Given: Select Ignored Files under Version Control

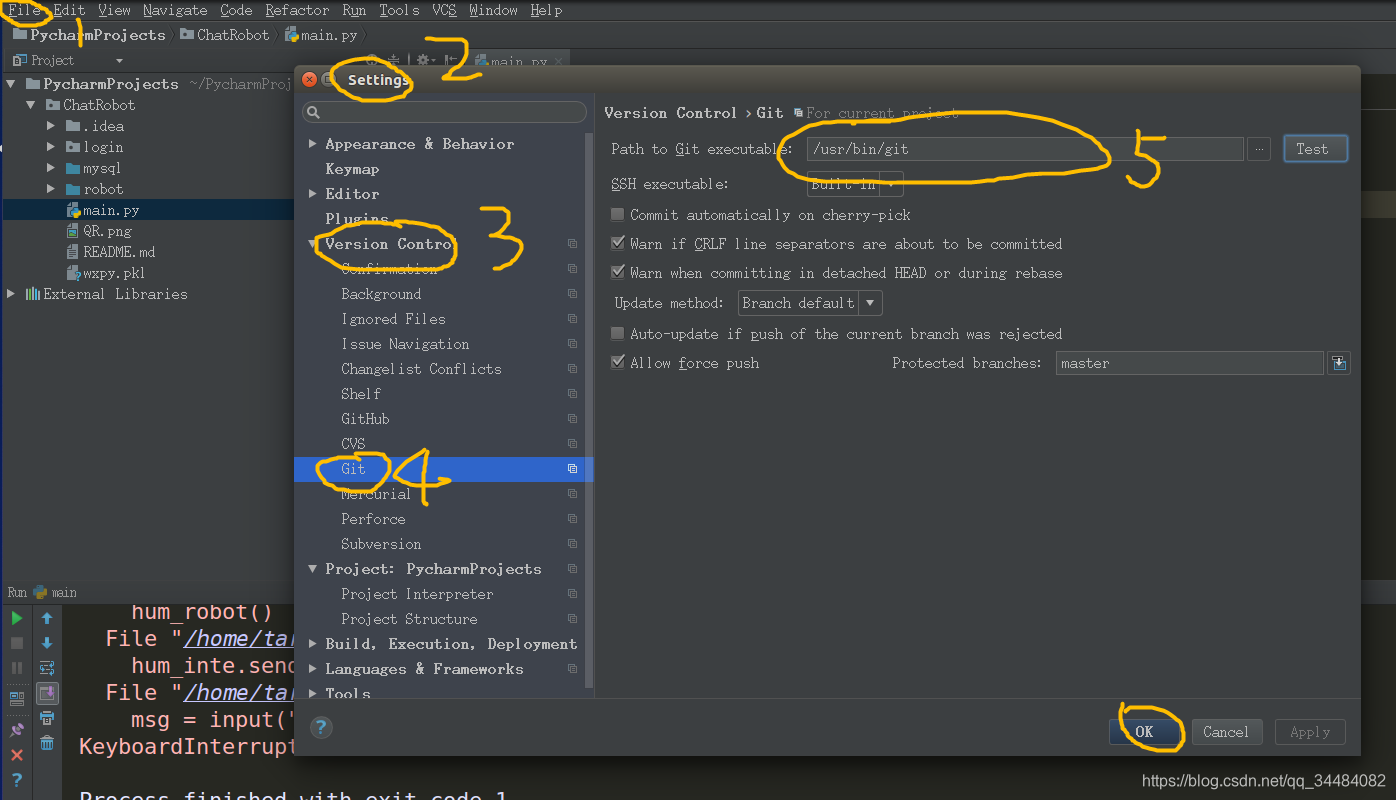Looking at the screenshot, I should [393, 319].
